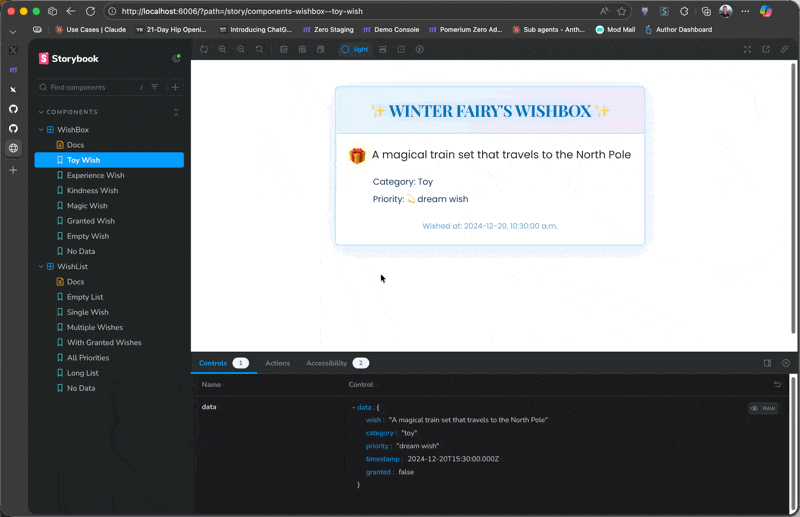Edit the wish string value in Controls
The height and width of the screenshot is (517, 800).
(x=468, y=420)
